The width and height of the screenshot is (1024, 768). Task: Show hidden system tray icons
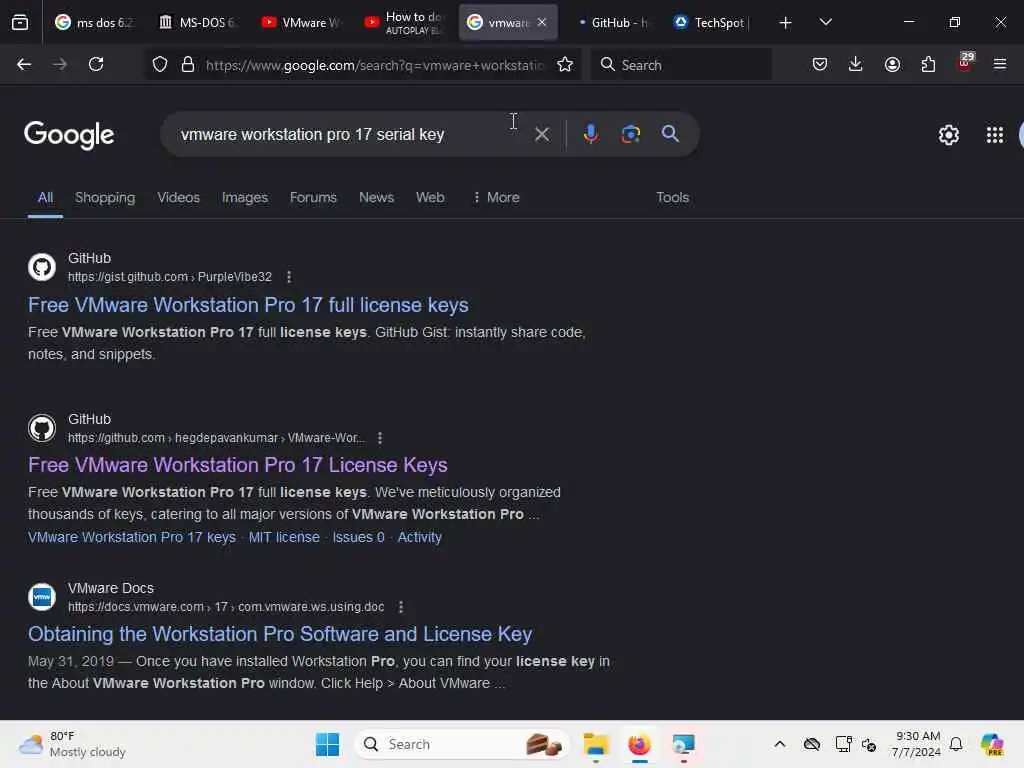tap(779, 744)
